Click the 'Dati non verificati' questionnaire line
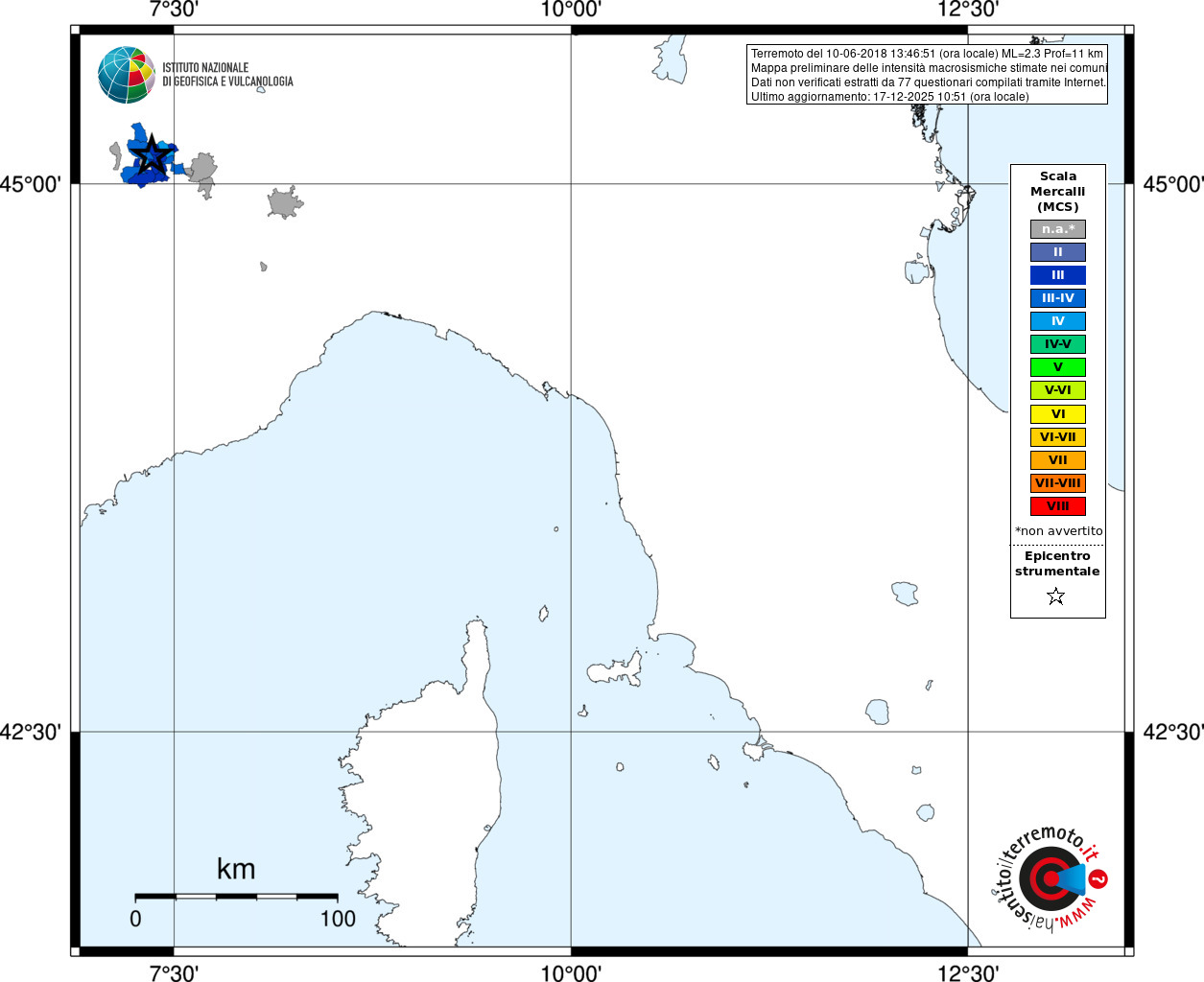 929,82
